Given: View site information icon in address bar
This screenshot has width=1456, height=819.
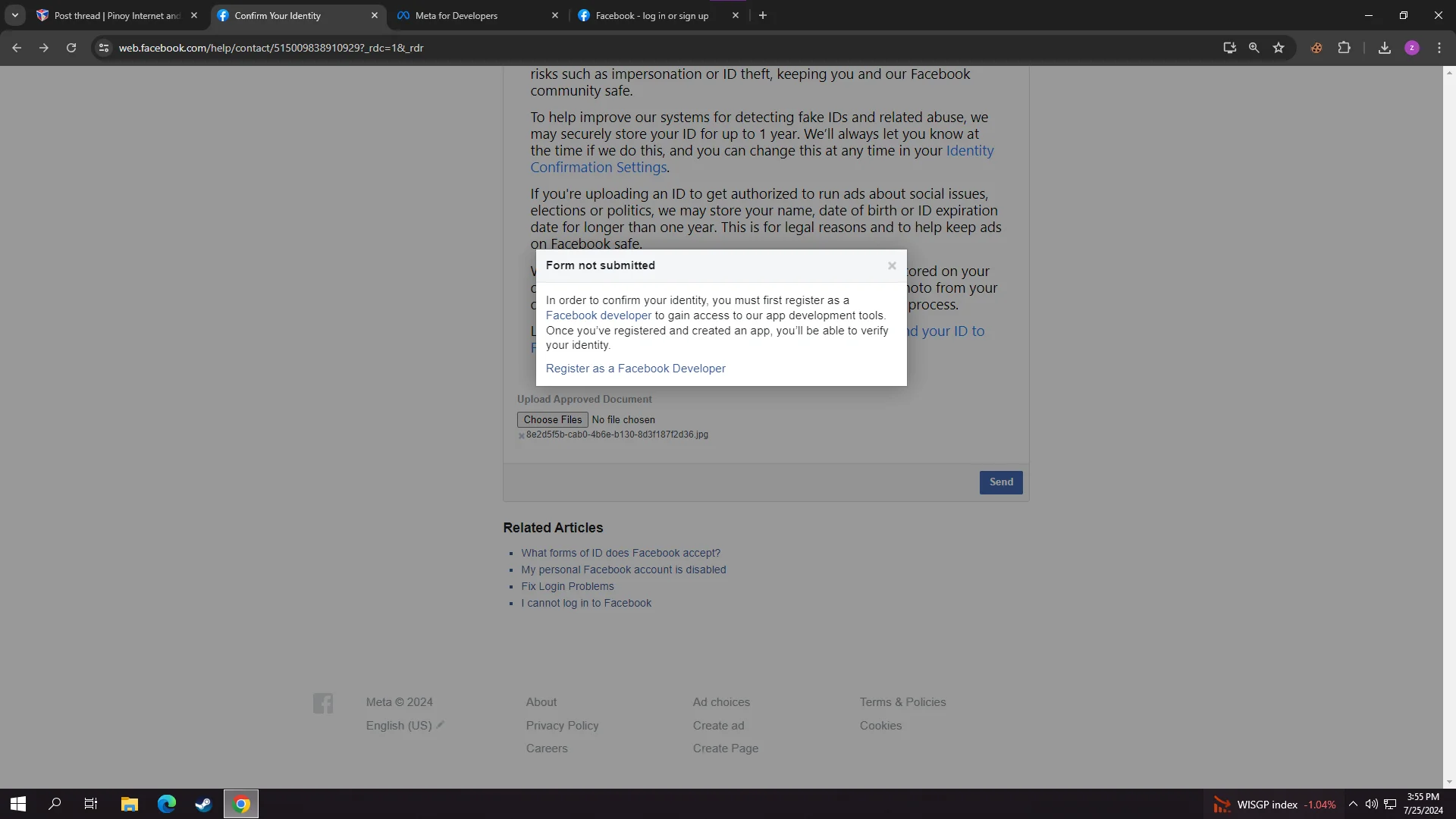Looking at the screenshot, I should click(x=104, y=48).
